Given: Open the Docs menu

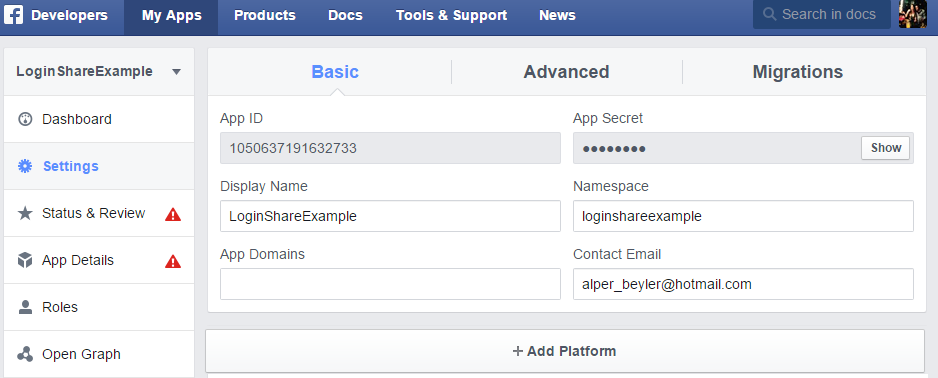Looking at the screenshot, I should [345, 16].
